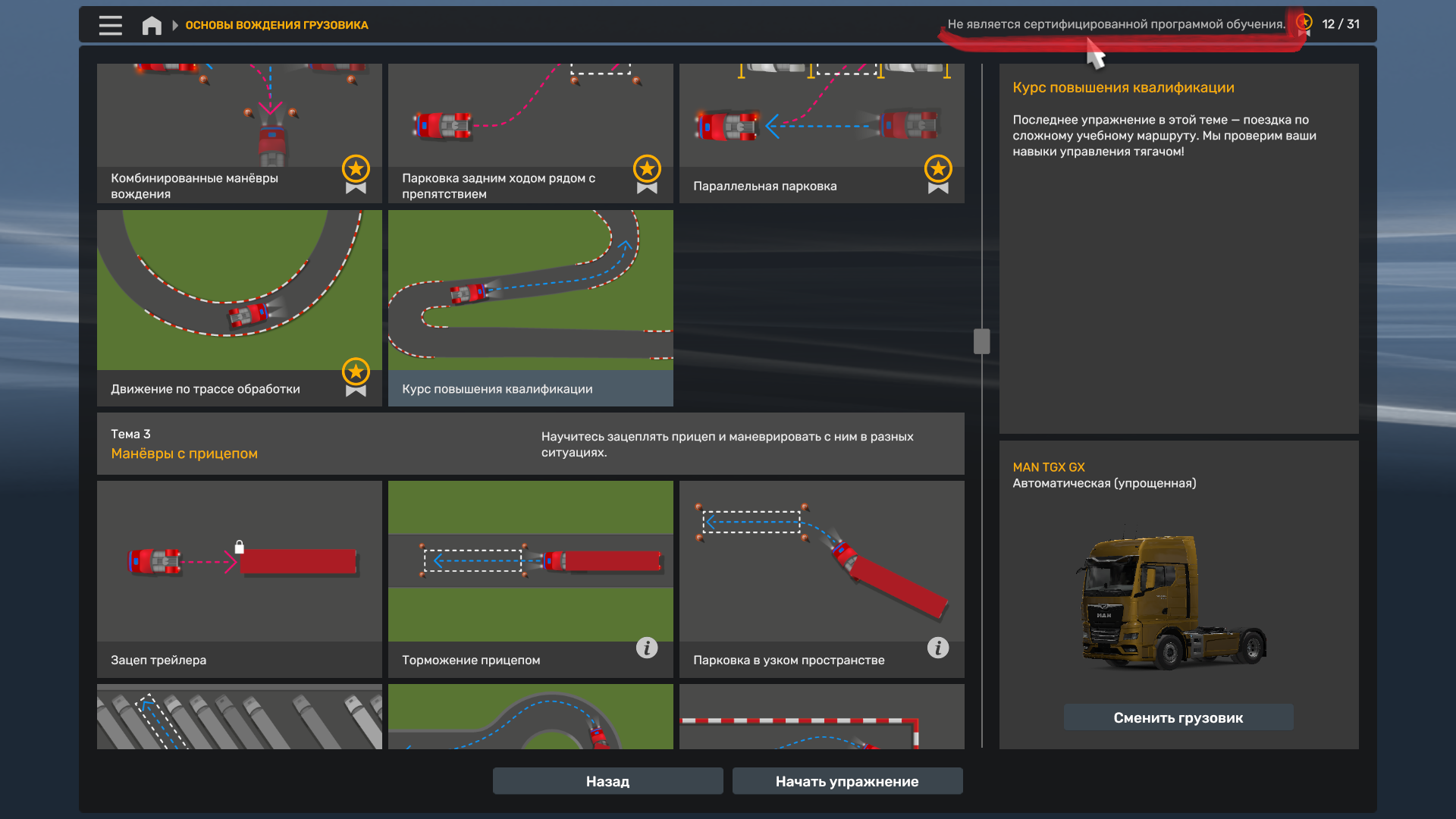Select 'Комбинированные манёвры вождения' exercise
1456x819 pixels.
240,133
